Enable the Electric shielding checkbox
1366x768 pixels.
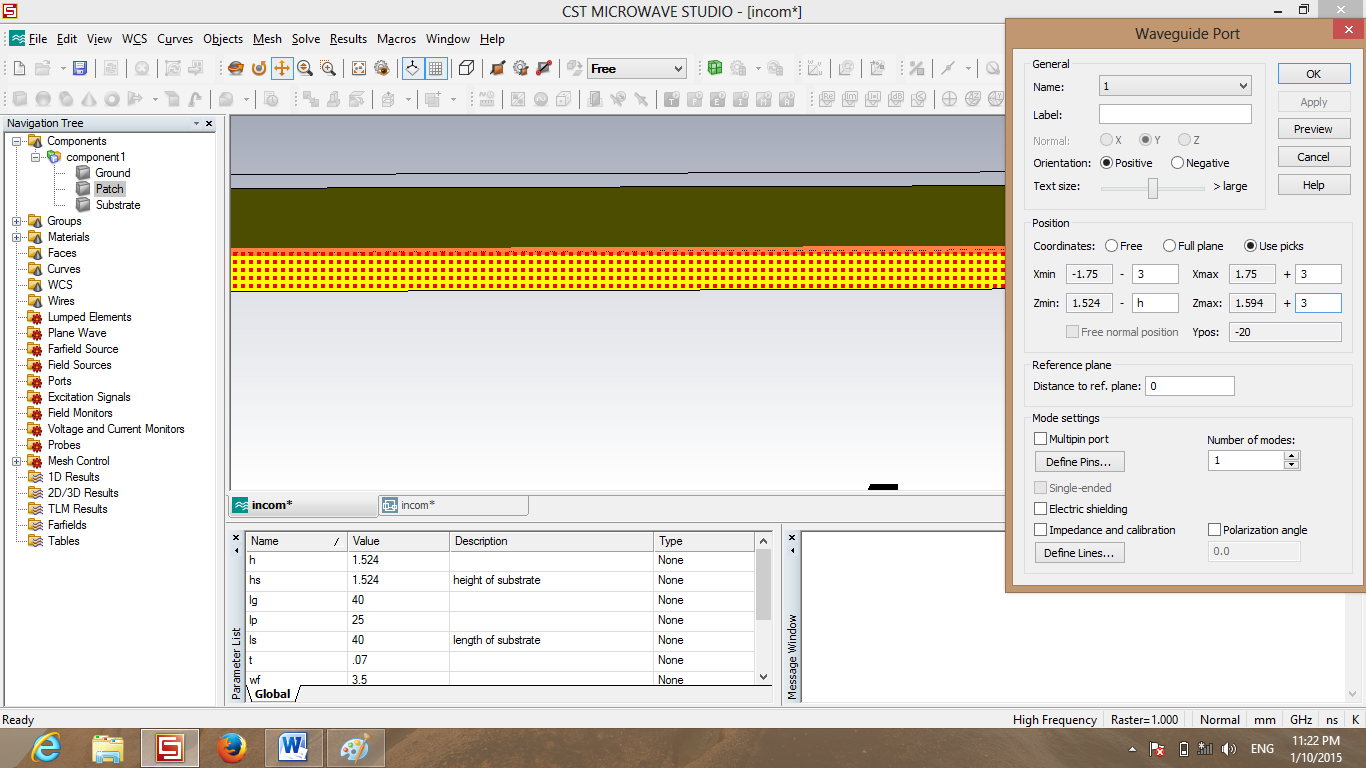(x=1041, y=509)
